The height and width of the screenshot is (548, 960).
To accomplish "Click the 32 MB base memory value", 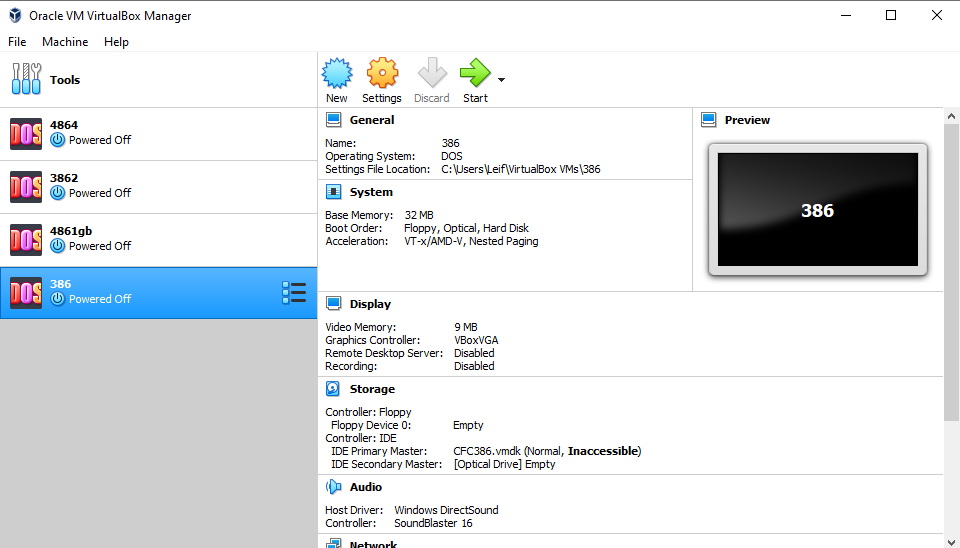I will point(419,215).
